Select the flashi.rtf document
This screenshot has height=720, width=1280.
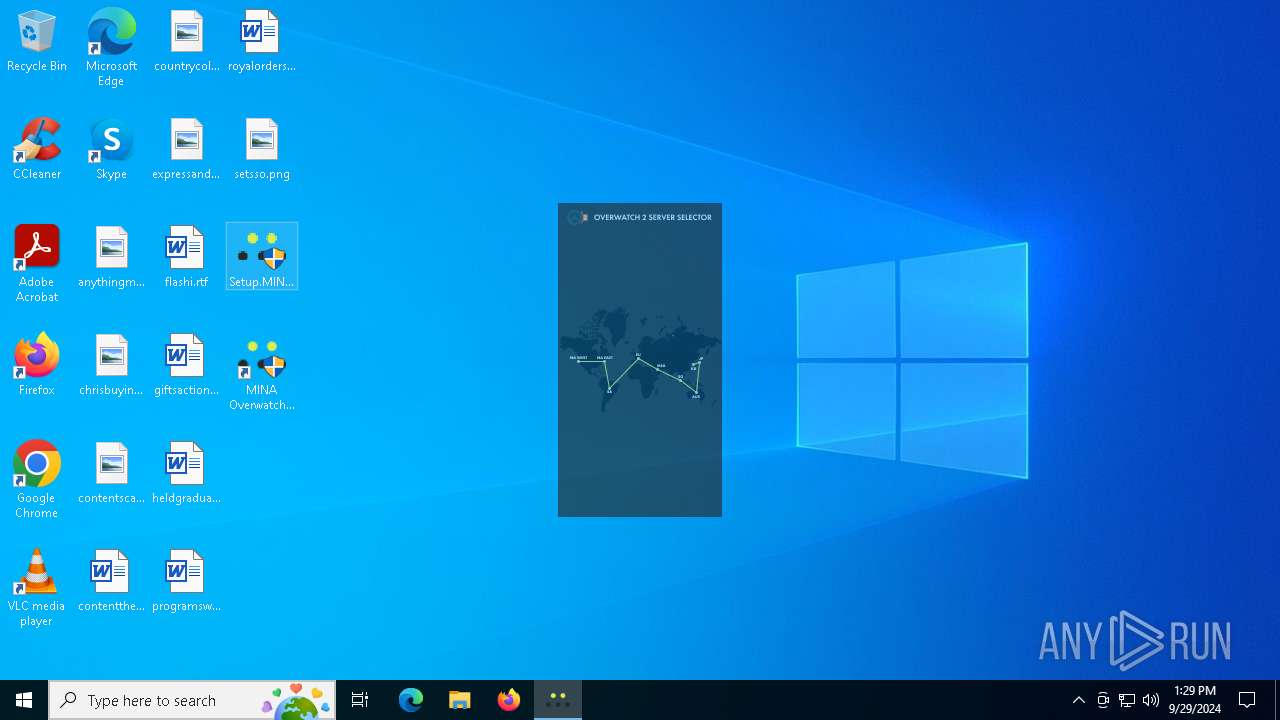[x=187, y=258]
